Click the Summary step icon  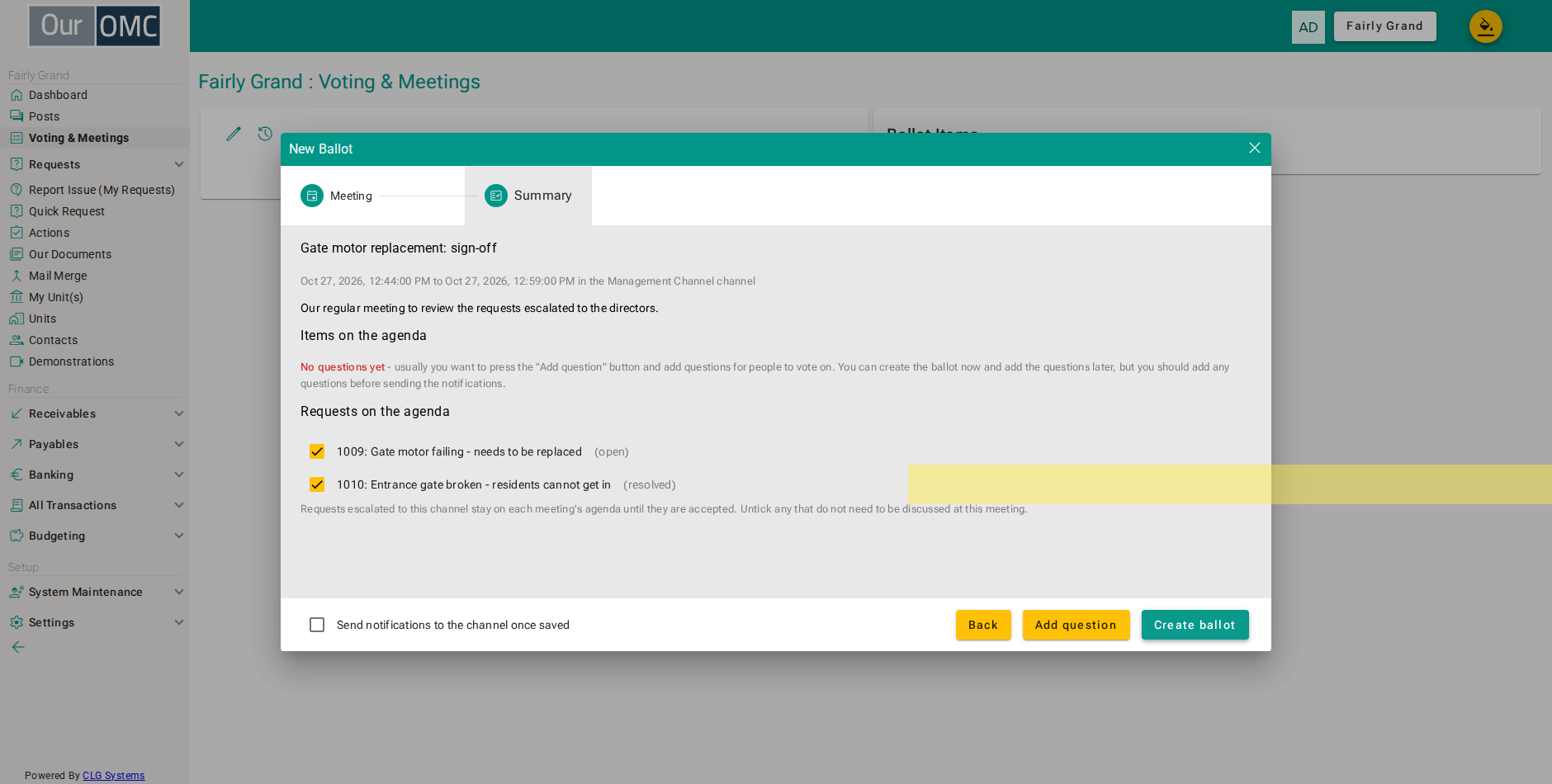click(x=496, y=196)
